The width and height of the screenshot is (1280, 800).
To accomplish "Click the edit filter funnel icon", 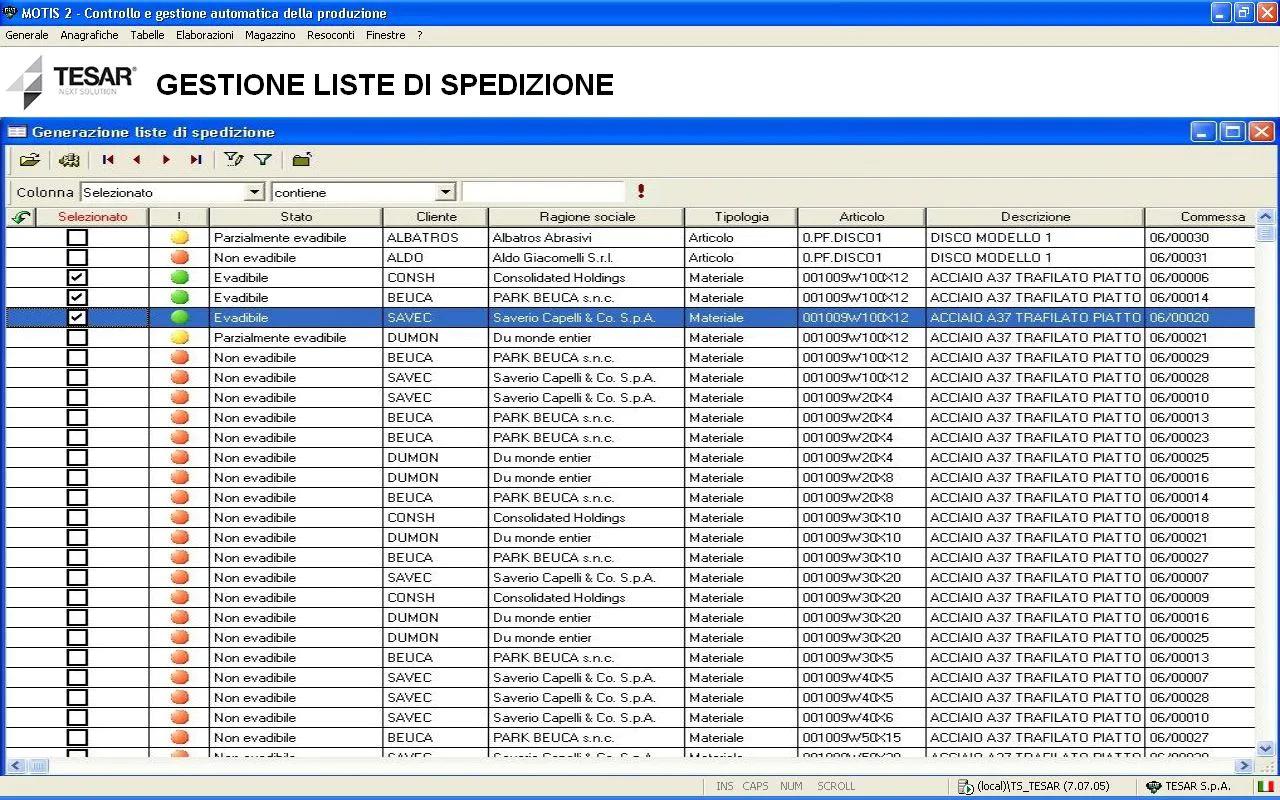I will tap(234, 159).
